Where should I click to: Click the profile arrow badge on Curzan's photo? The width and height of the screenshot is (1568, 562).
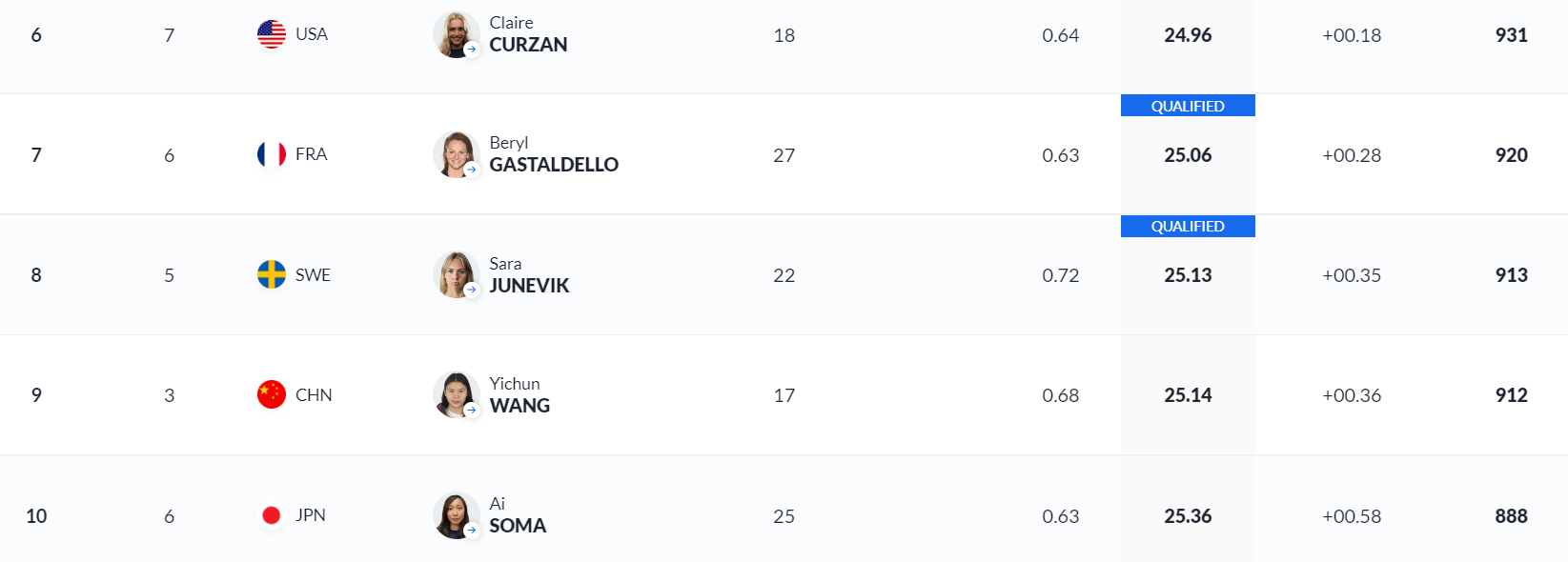pos(472,50)
